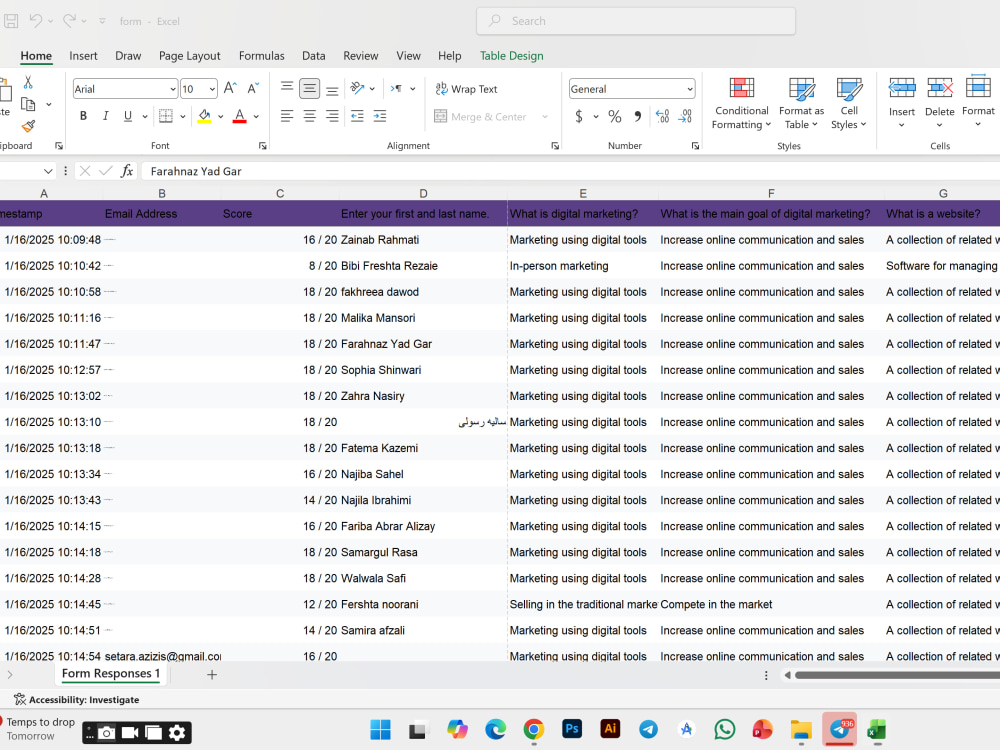Open Conditional Formatting menu
1000x750 pixels.
click(x=742, y=103)
